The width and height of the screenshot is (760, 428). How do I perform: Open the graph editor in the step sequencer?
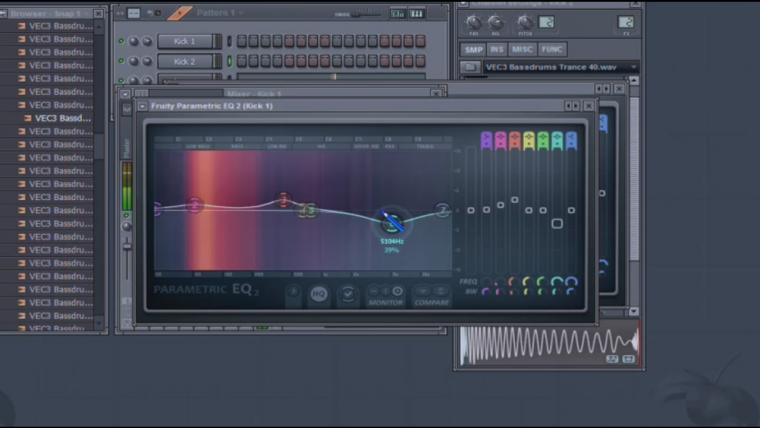click(397, 14)
